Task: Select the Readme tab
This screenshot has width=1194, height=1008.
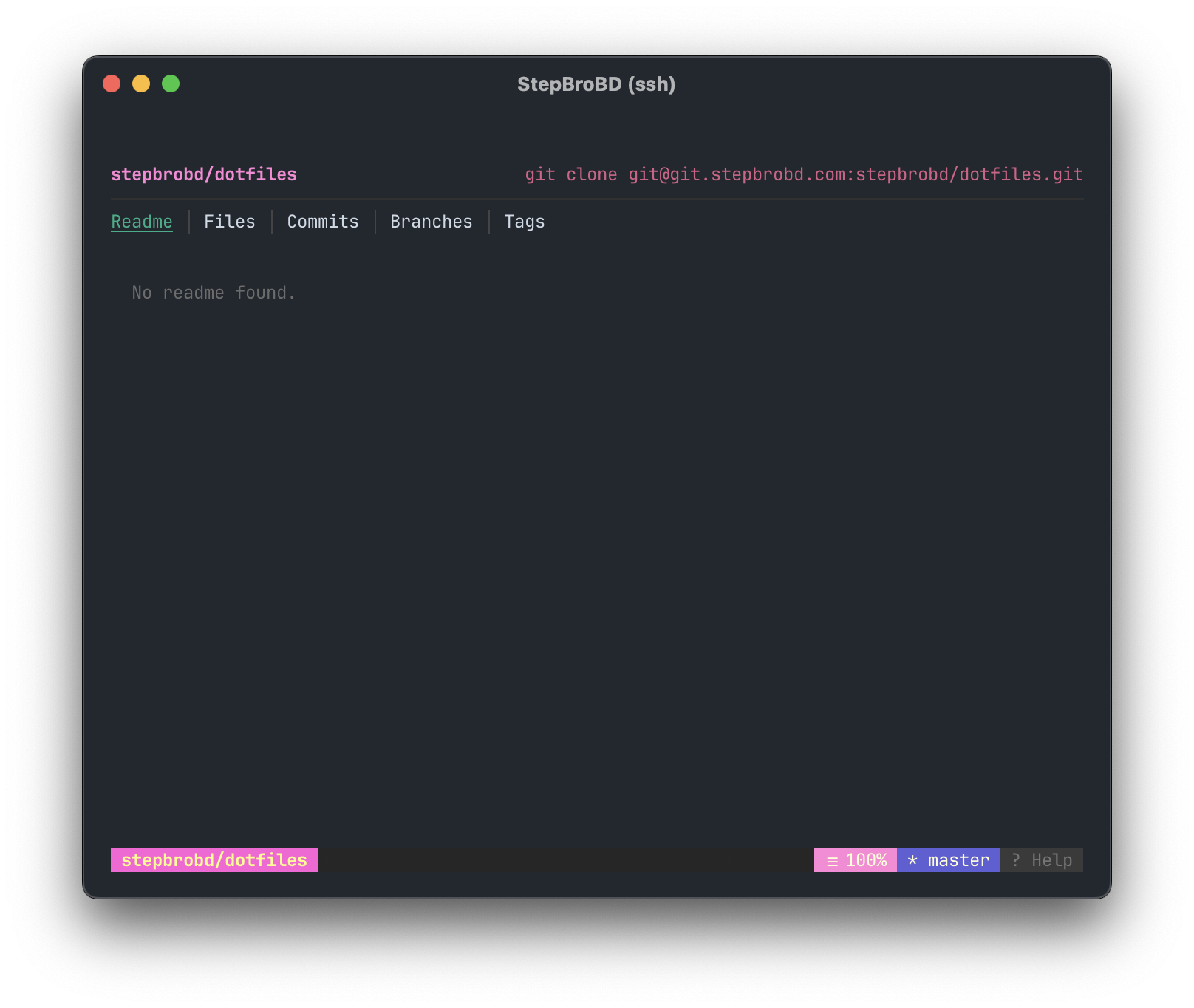Action: (142, 221)
